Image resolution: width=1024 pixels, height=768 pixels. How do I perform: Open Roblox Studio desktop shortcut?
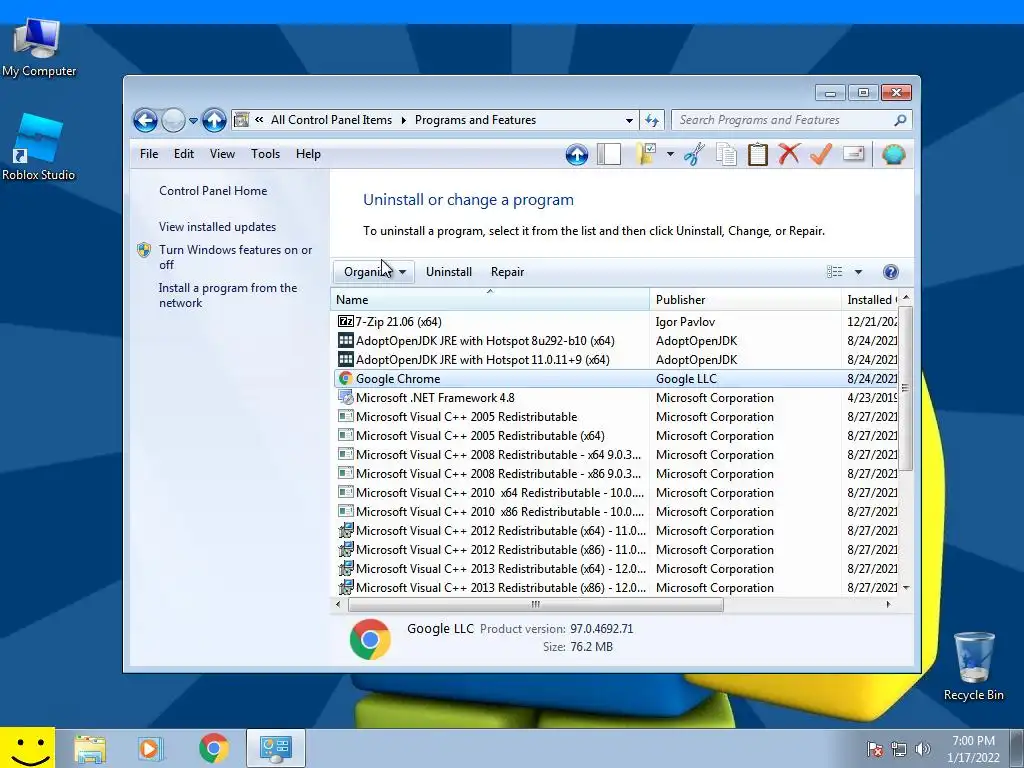39,147
